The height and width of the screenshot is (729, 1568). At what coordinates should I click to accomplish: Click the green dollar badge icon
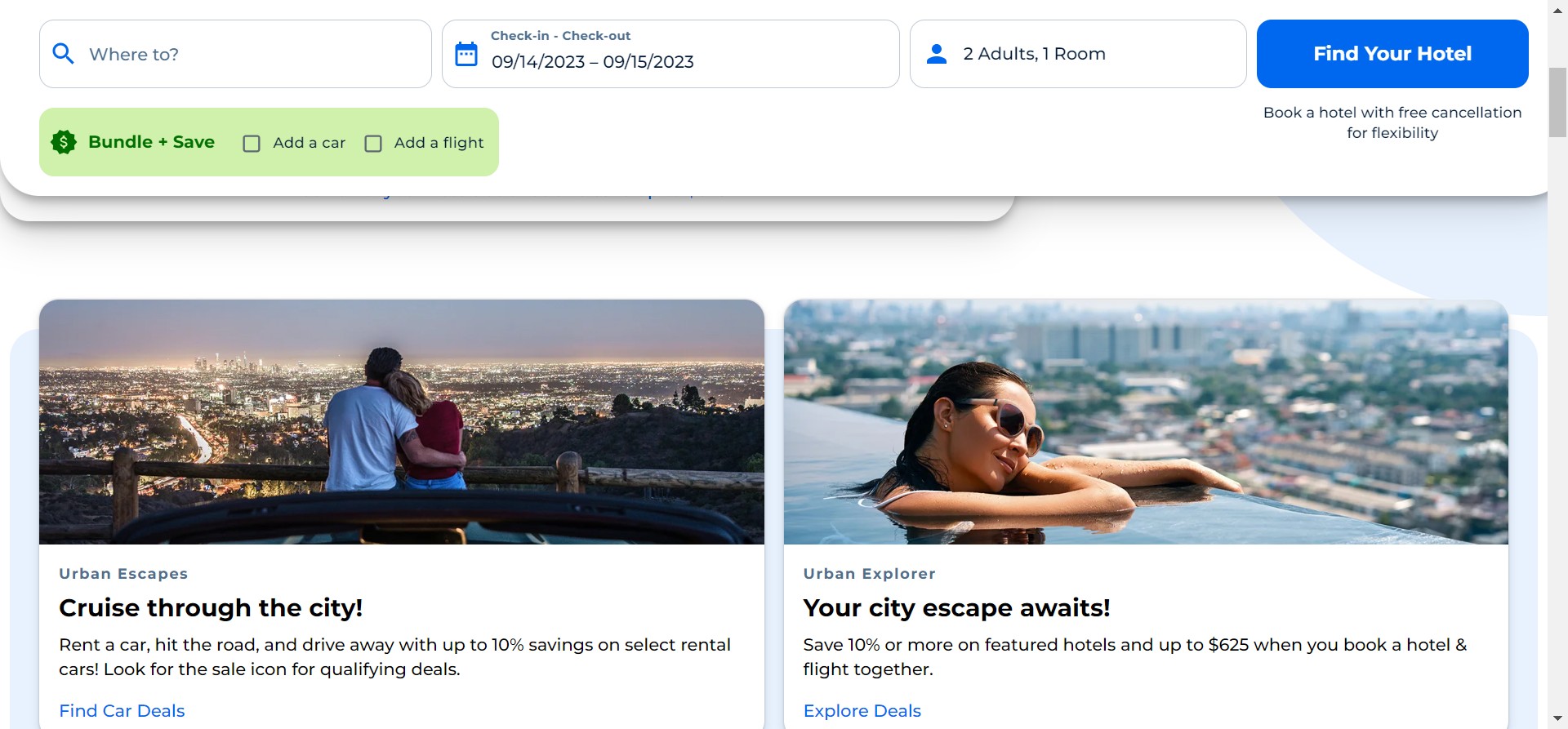pos(64,142)
